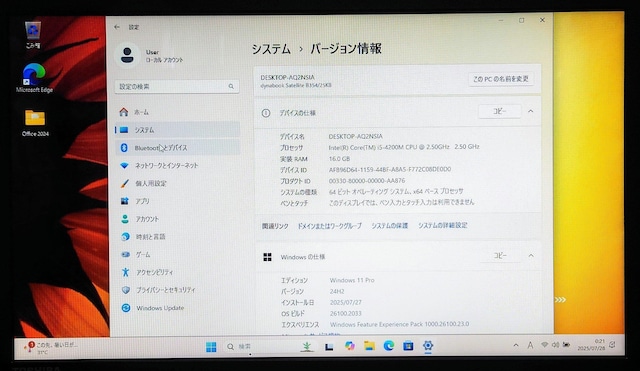The image size is (640, 371).
Task: Focus the 設定の検索 search field
Action: tap(177, 86)
